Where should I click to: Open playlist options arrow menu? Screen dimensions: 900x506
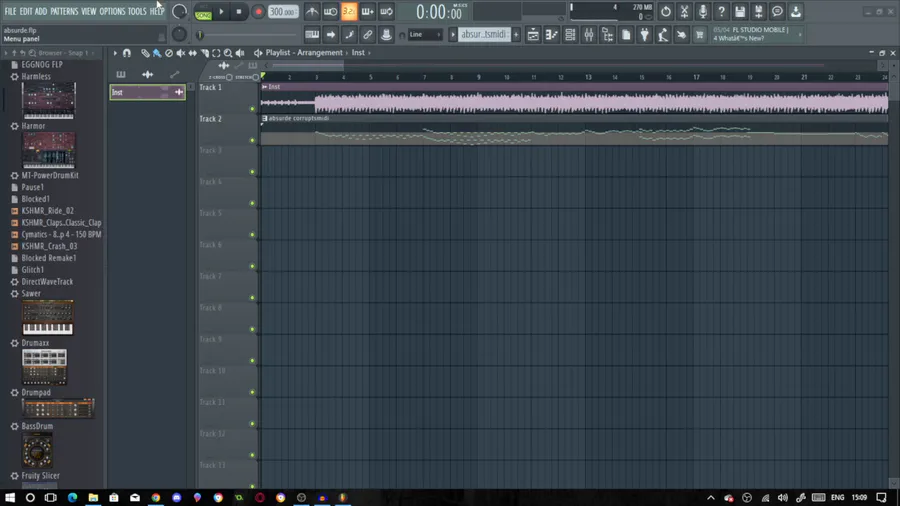[115, 53]
